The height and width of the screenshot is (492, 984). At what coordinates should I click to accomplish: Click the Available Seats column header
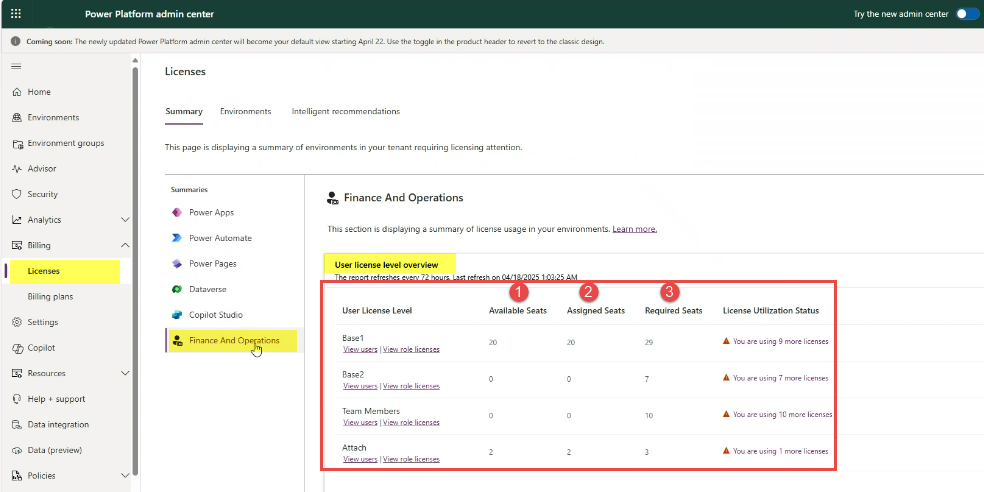coord(518,310)
